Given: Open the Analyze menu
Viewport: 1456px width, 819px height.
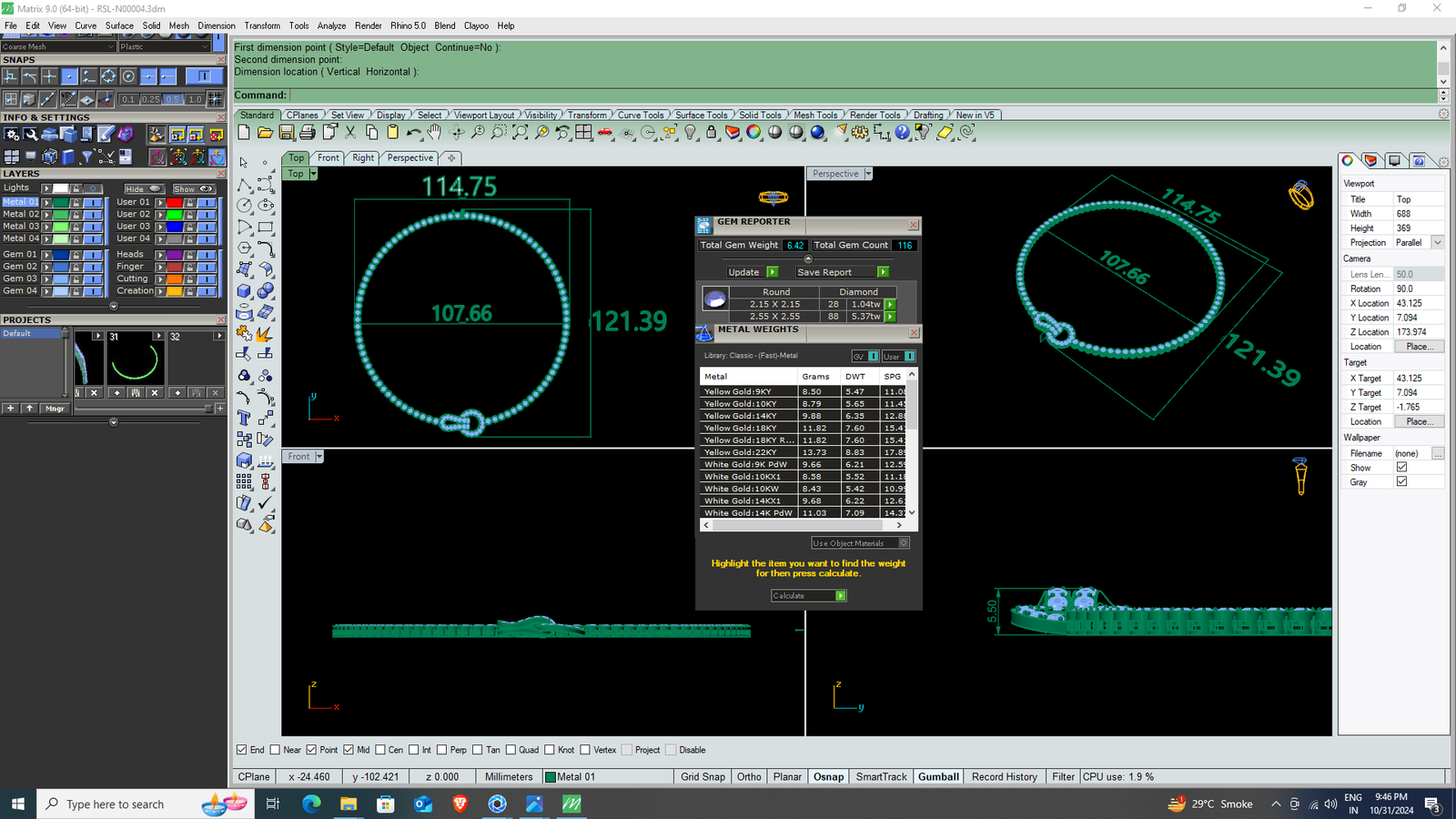Looking at the screenshot, I should point(331,25).
